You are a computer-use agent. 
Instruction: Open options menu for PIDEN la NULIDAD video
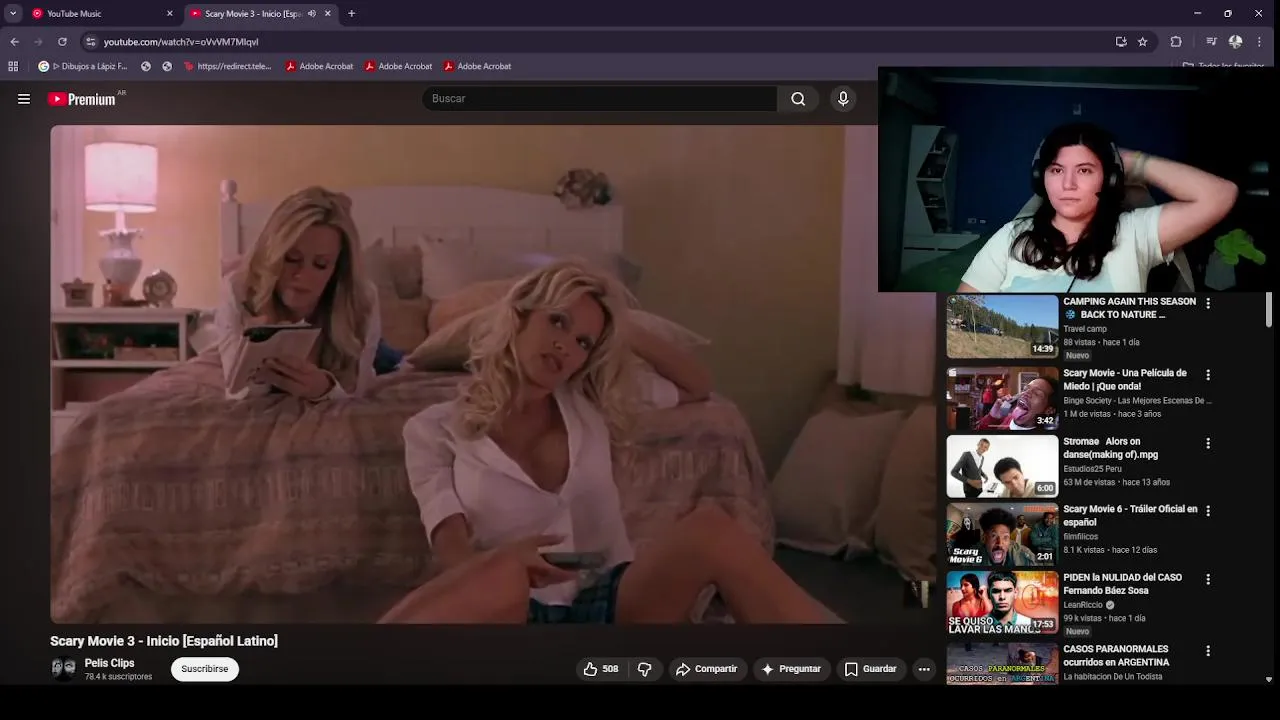point(1208,579)
